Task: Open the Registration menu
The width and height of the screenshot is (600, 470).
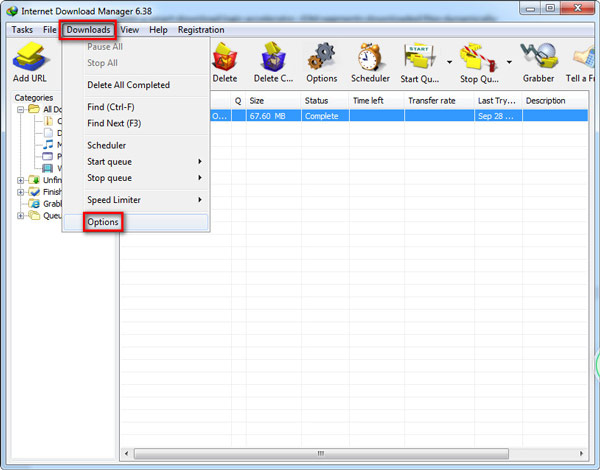Action: coord(201,29)
